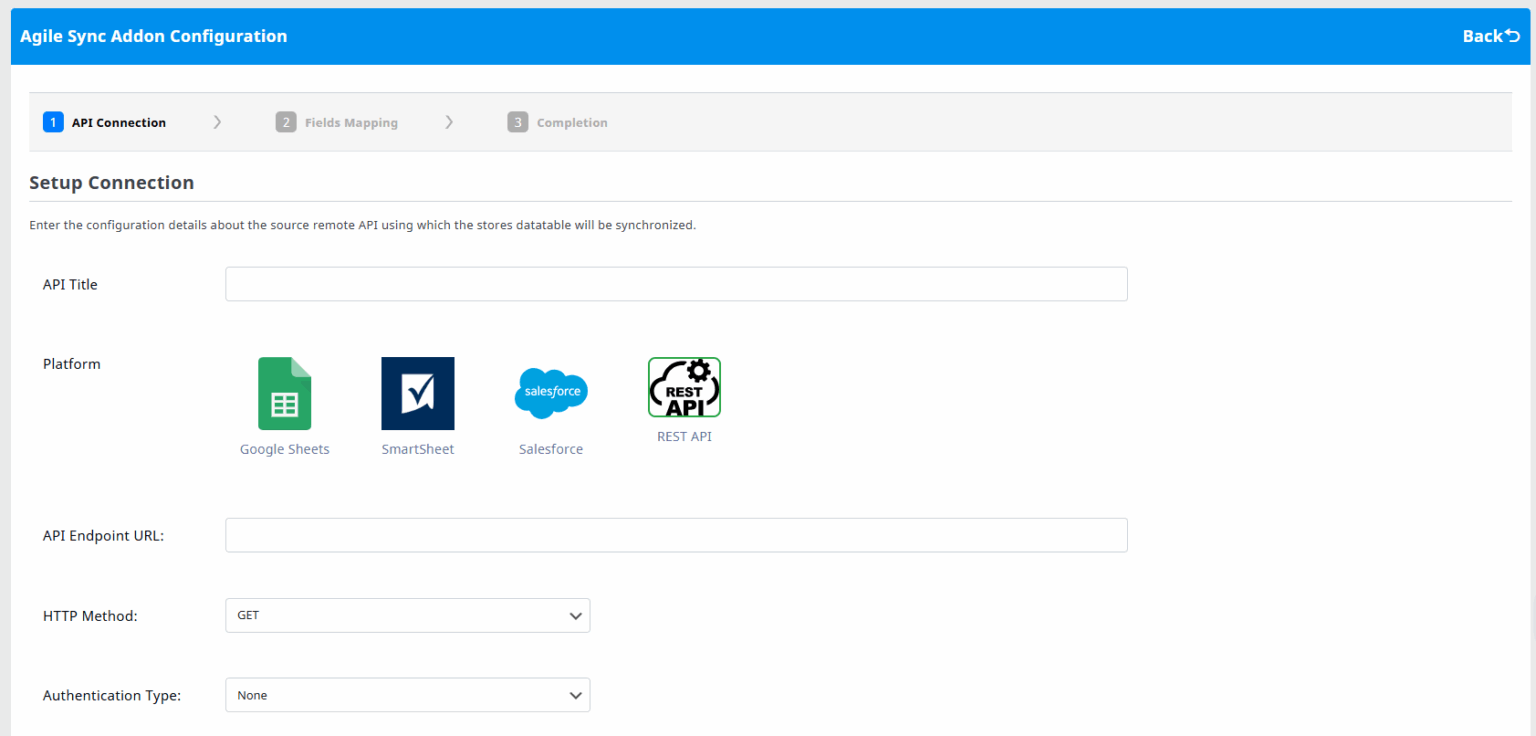Expand the Authentication Type dropdown

[x=407, y=695]
